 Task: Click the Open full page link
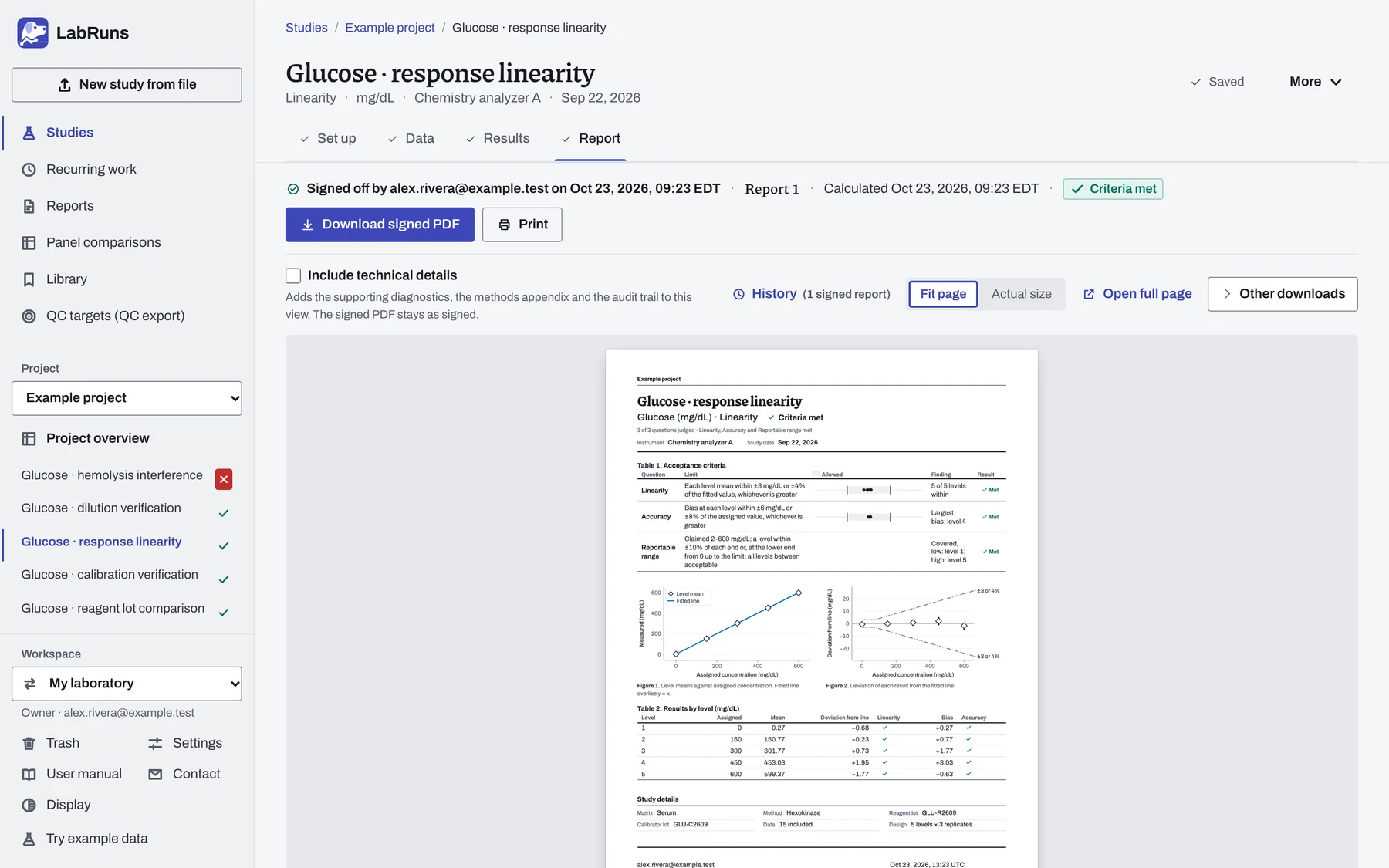(x=1137, y=294)
